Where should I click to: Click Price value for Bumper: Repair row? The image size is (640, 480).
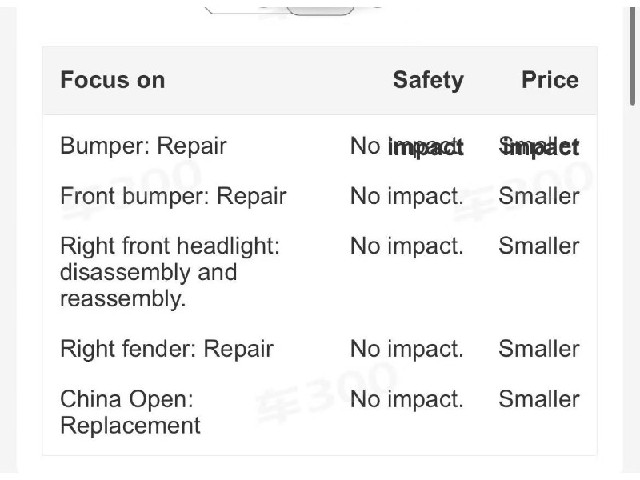pyautogui.click(x=539, y=146)
